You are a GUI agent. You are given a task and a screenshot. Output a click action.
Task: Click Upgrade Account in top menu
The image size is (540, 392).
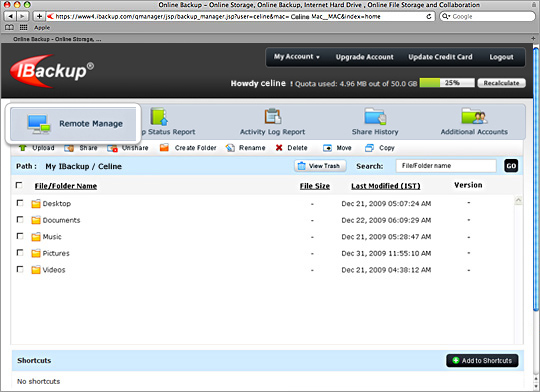364,57
